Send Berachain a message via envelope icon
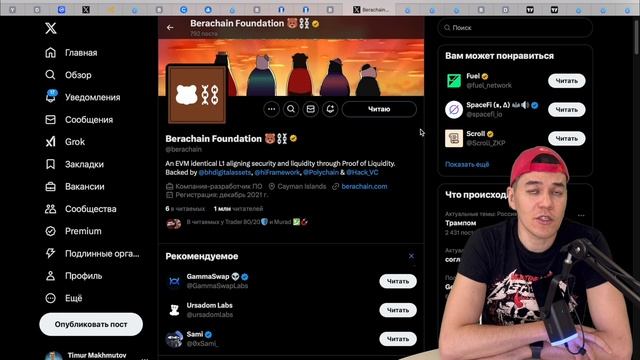 point(311,109)
